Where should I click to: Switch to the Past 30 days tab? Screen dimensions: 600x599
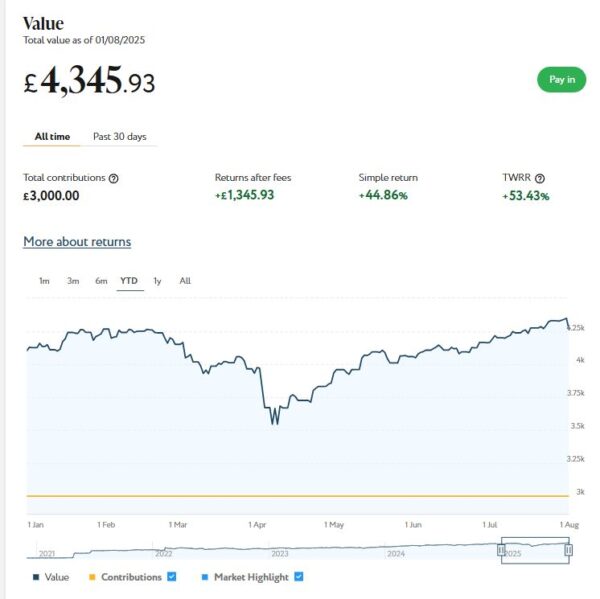click(x=120, y=136)
